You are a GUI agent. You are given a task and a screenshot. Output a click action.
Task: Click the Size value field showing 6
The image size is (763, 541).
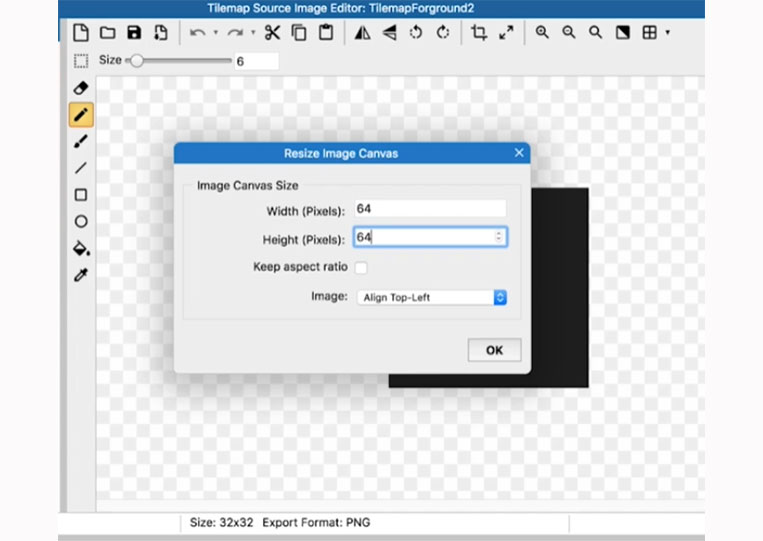click(x=256, y=61)
